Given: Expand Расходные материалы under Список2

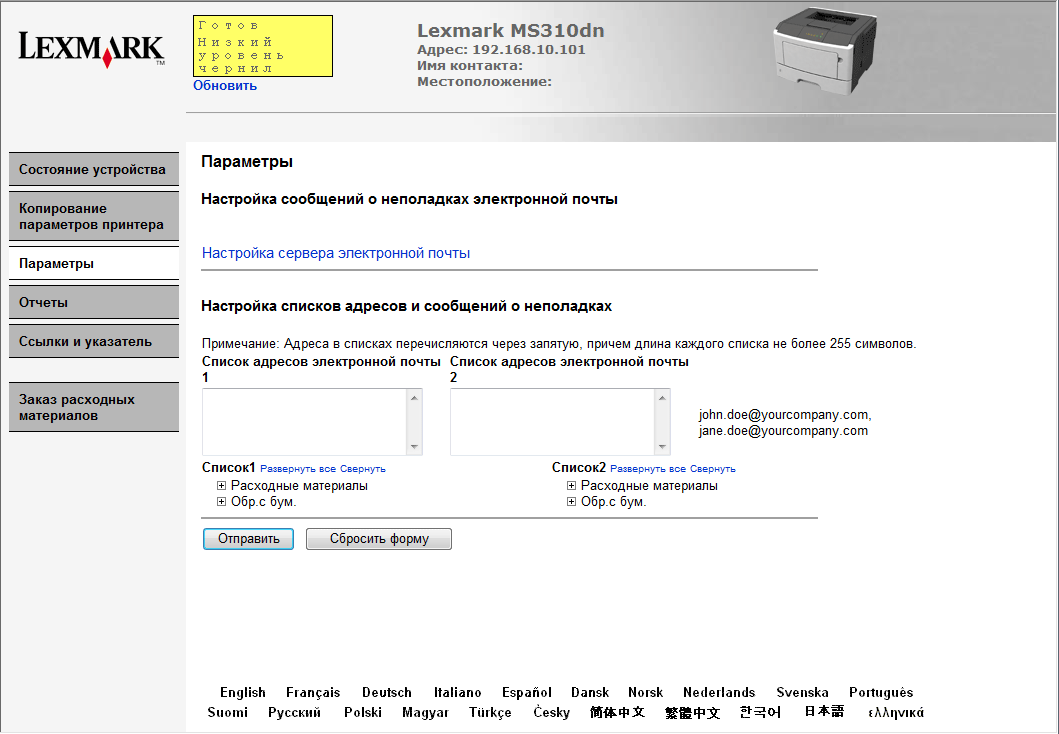Looking at the screenshot, I should point(571,486).
